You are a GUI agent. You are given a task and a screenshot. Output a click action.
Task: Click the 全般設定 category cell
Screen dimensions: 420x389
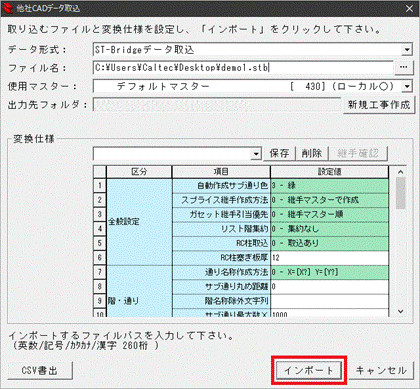pyautogui.click(x=139, y=222)
